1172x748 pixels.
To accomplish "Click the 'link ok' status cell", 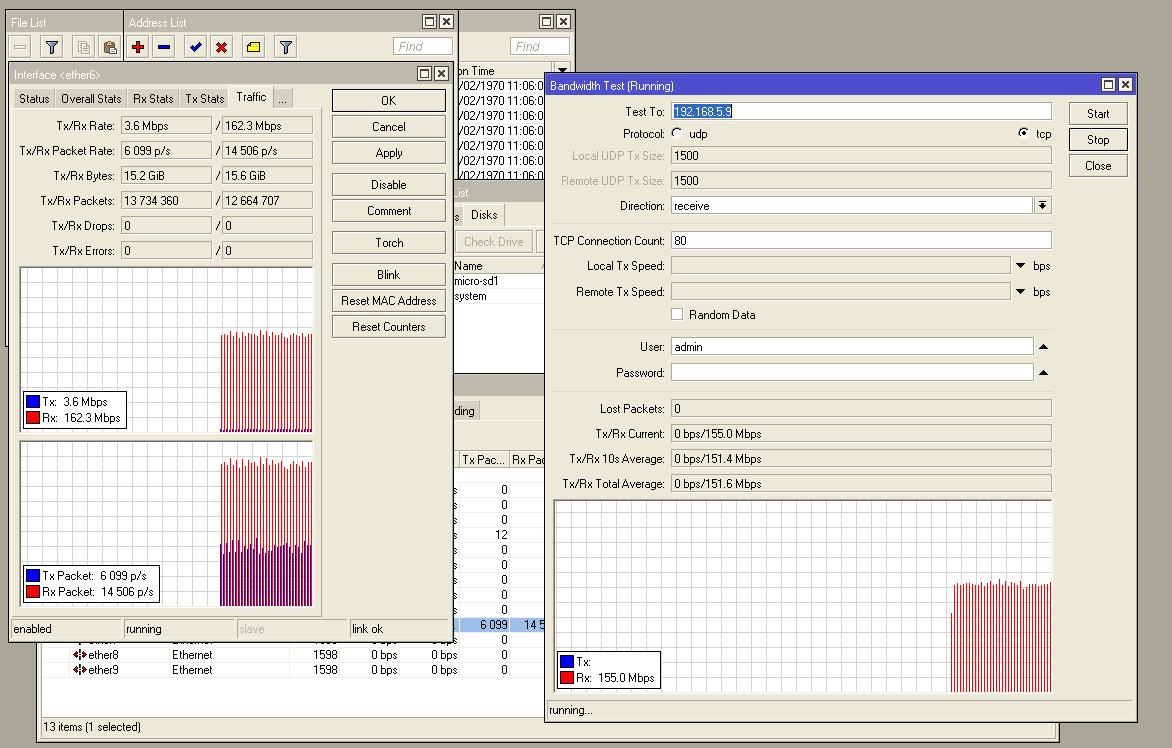I will pyautogui.click(x=401, y=629).
